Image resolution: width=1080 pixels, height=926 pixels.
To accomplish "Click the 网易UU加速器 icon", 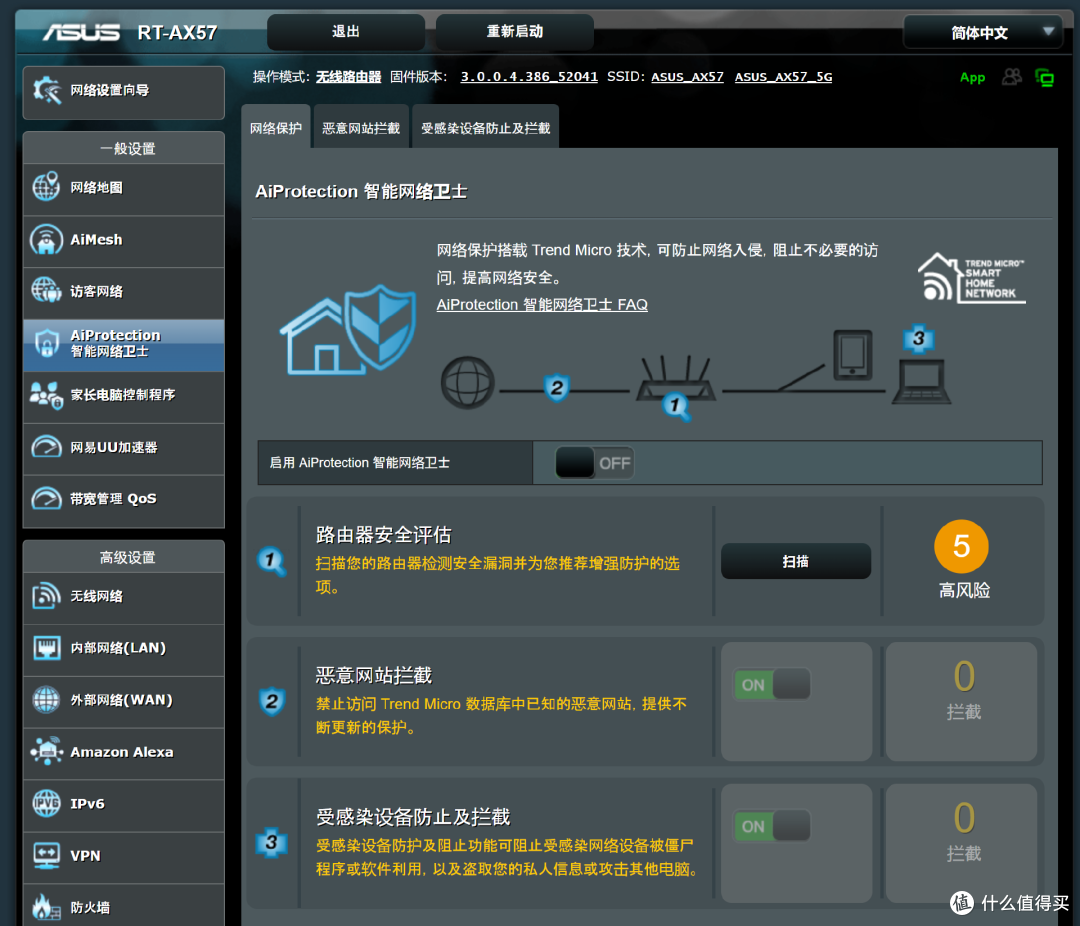I will click(x=46, y=447).
